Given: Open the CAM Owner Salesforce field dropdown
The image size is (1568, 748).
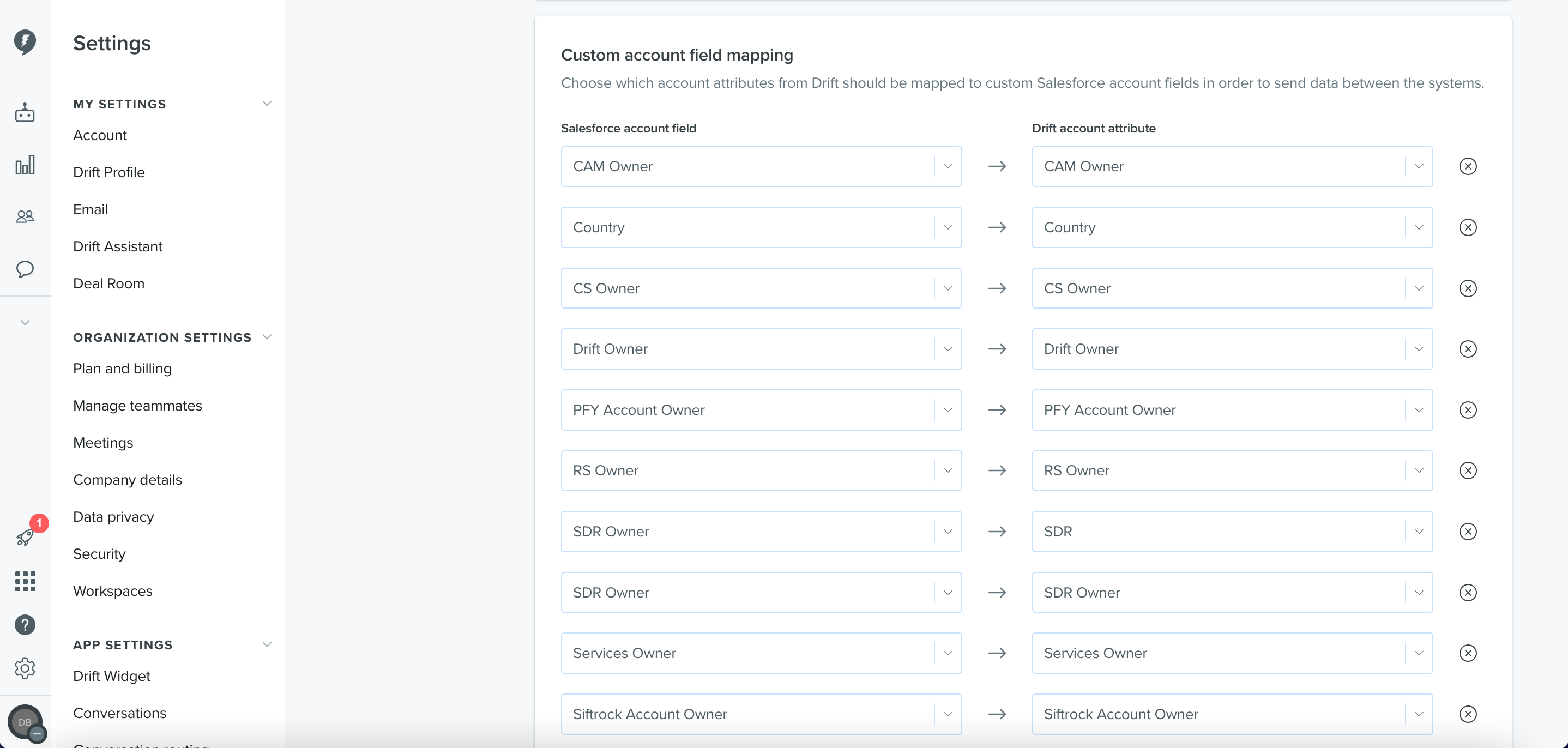Looking at the screenshot, I should pyautogui.click(x=761, y=166).
